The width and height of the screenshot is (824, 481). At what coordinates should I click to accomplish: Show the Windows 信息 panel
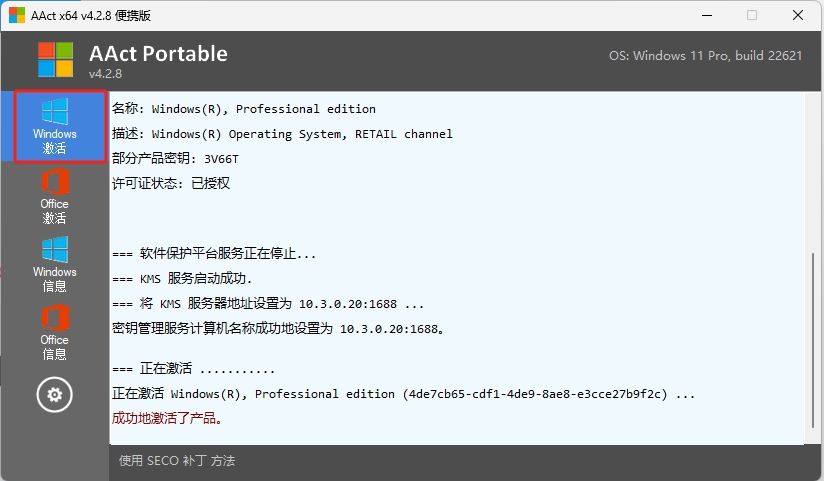click(x=55, y=264)
